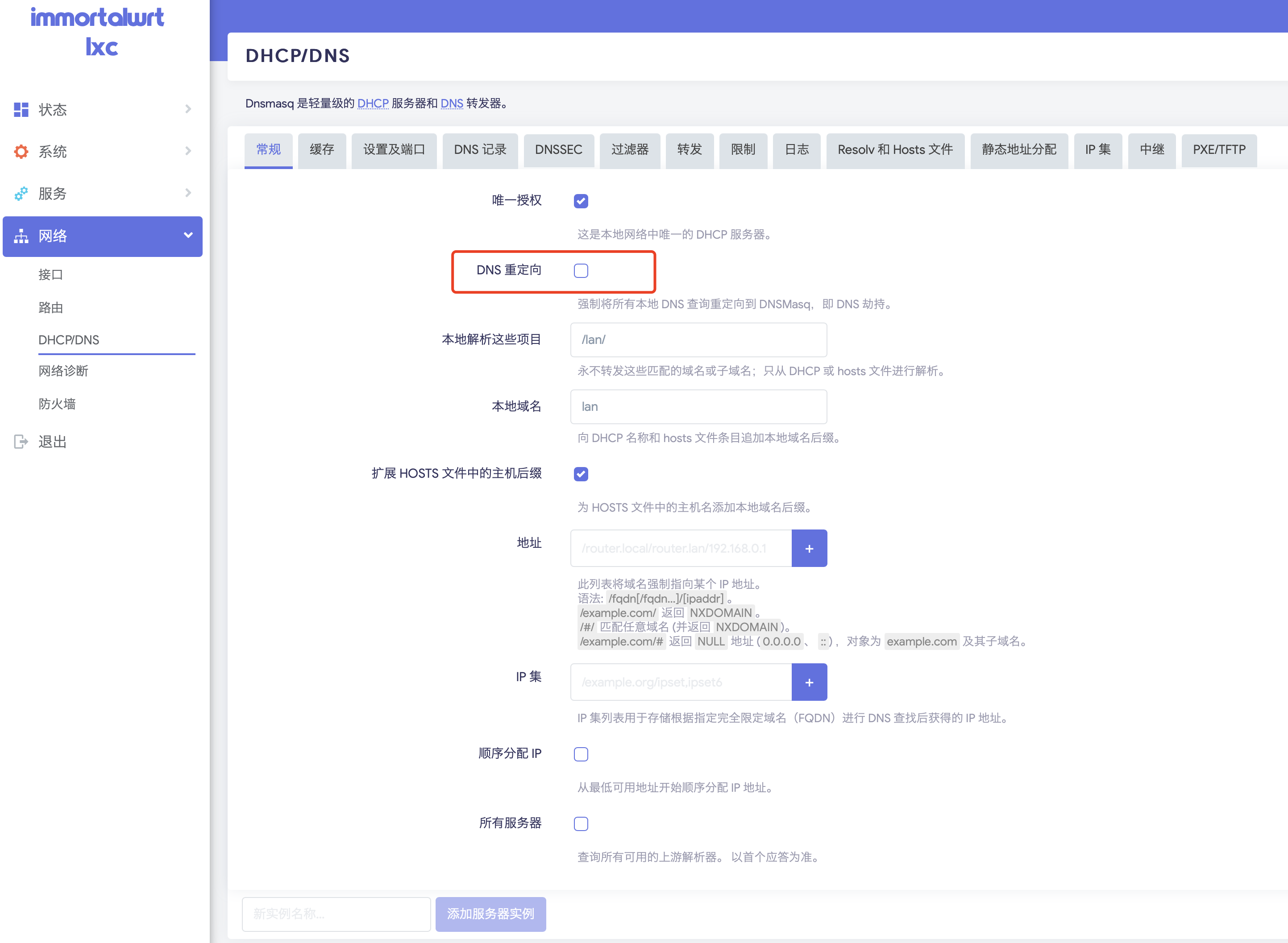Expand the 状态 menu chevron
The image size is (1288, 943).
point(188,109)
